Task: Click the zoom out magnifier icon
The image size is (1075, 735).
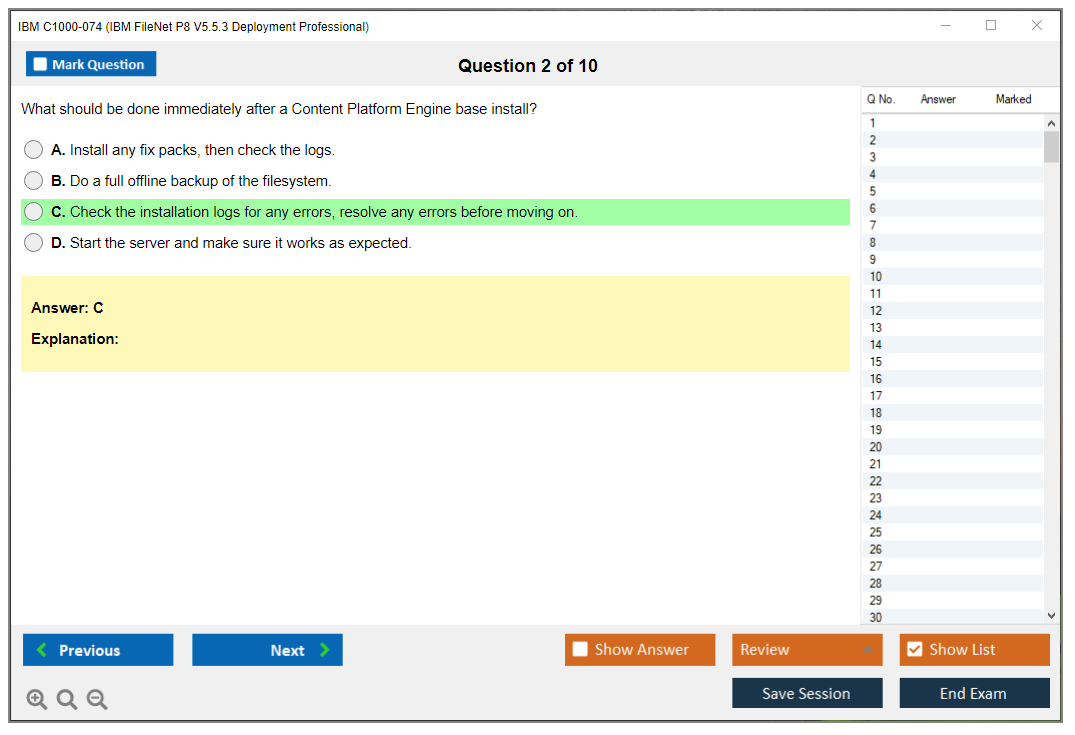Action: point(97,700)
